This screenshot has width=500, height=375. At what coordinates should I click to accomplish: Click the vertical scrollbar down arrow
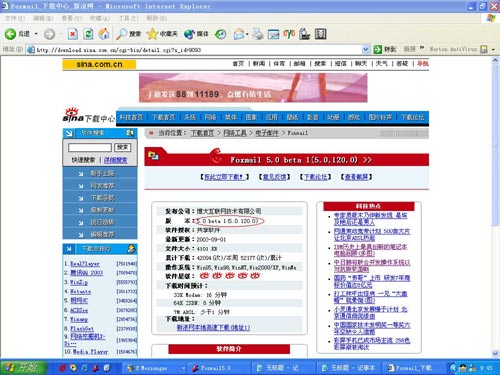click(495, 353)
